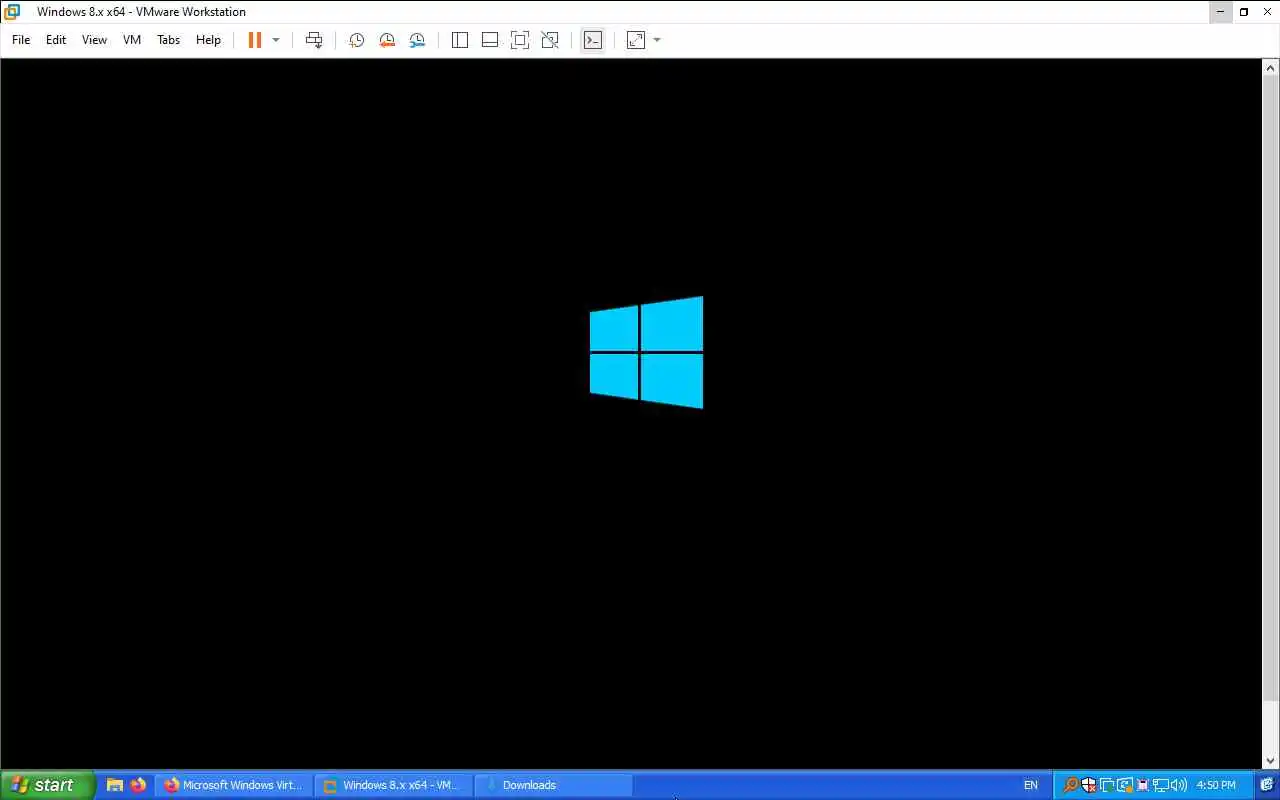Open the Windows start menu

point(48,785)
